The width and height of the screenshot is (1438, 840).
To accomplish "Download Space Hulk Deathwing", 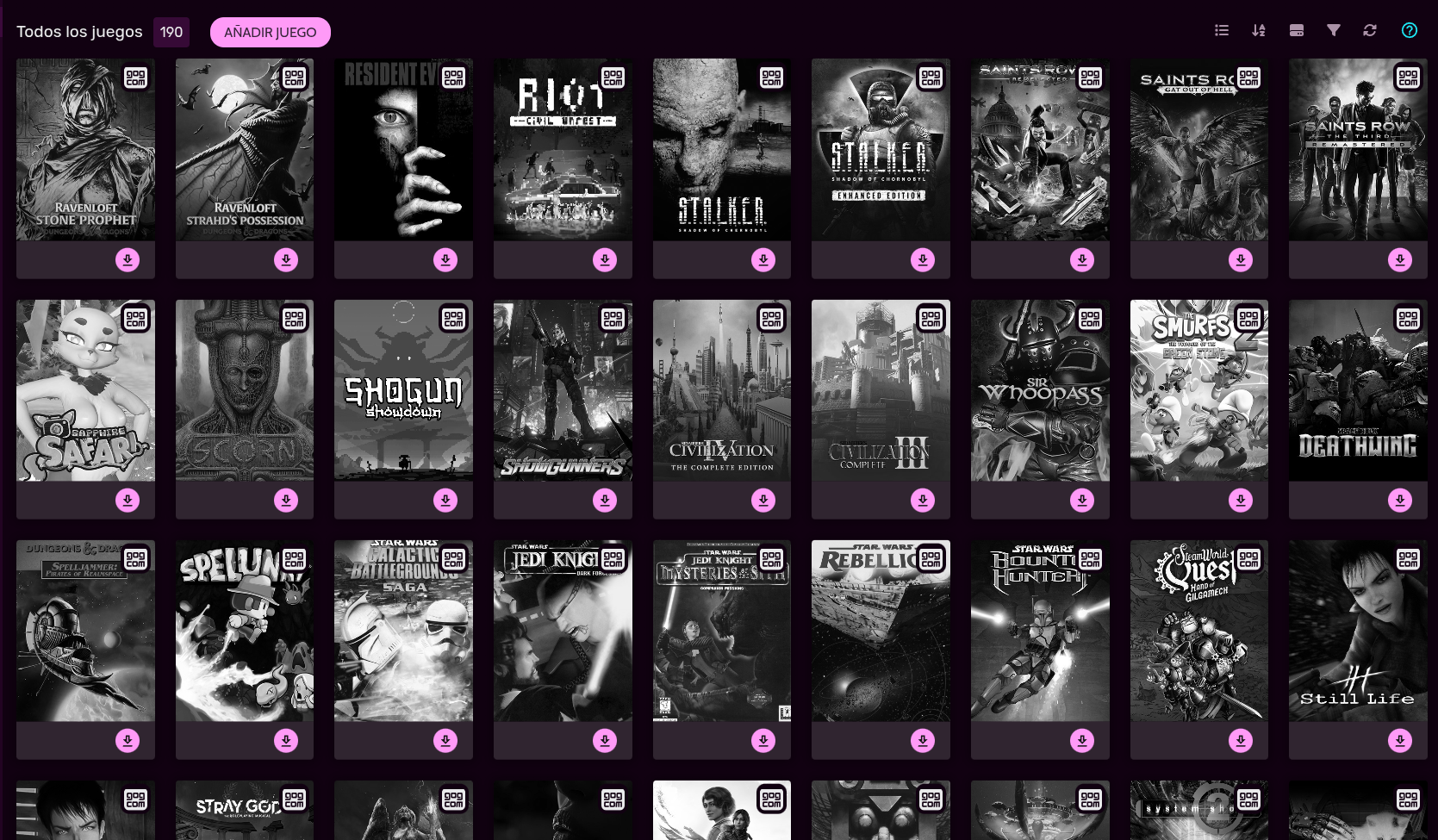I will (x=1400, y=500).
